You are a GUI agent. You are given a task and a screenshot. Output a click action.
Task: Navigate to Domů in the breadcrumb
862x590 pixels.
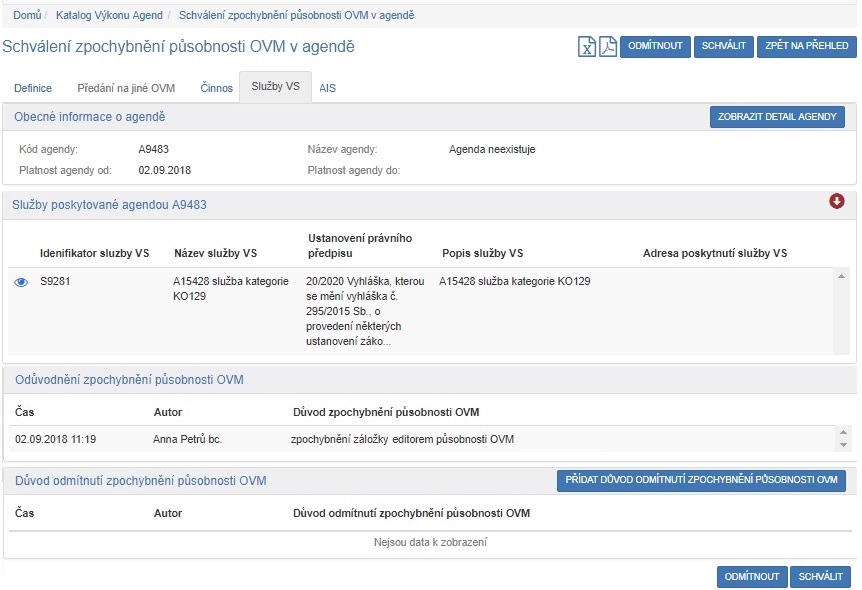(x=27, y=15)
